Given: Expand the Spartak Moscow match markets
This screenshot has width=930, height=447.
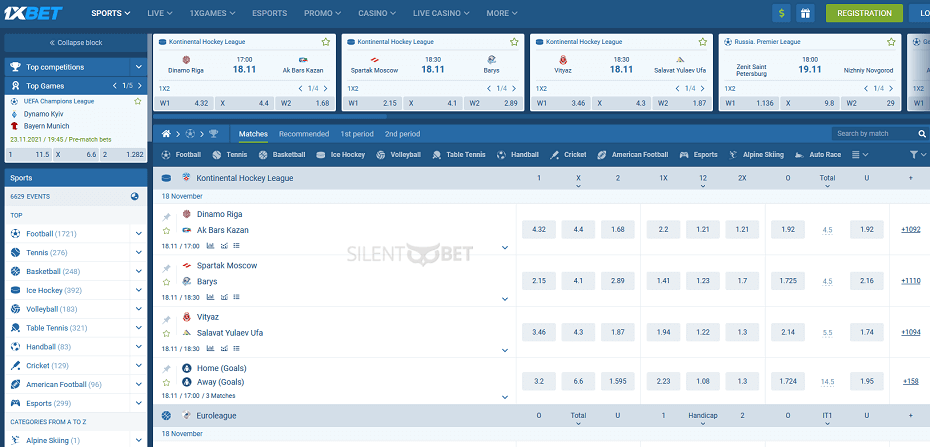Looking at the screenshot, I should coord(505,299).
